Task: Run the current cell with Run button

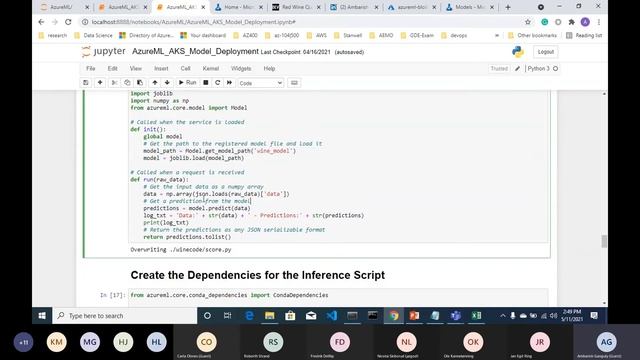Action: tap(187, 83)
